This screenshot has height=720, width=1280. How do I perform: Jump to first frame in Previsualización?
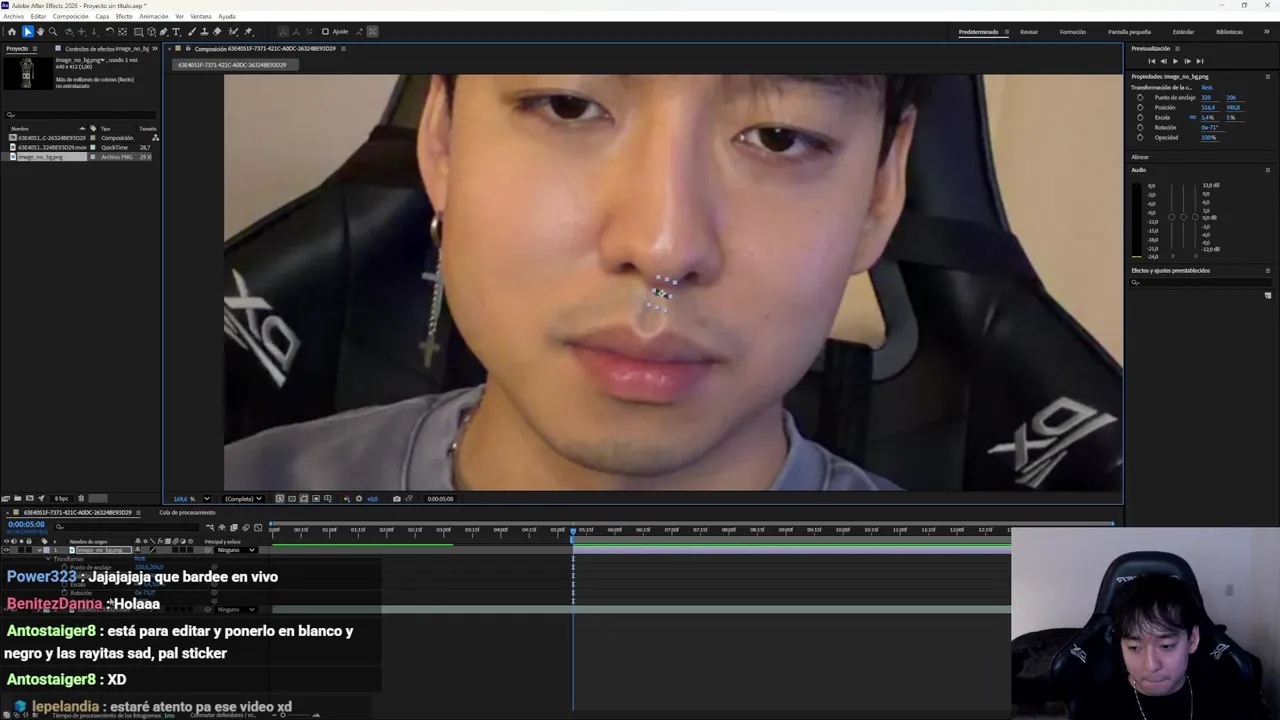coord(1151,61)
